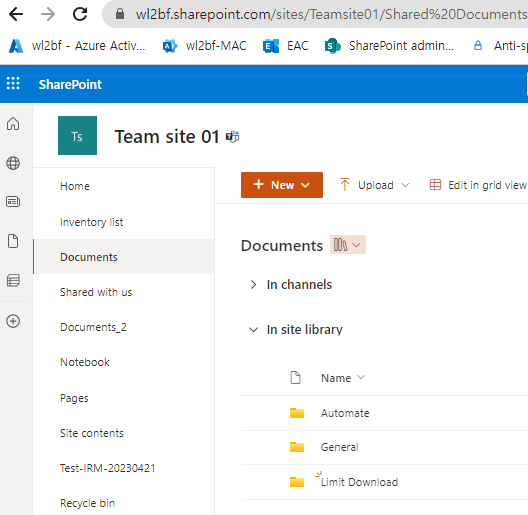Open Inventory list in site navigation
Viewport: 528px width, 515px height.
pos(92,222)
